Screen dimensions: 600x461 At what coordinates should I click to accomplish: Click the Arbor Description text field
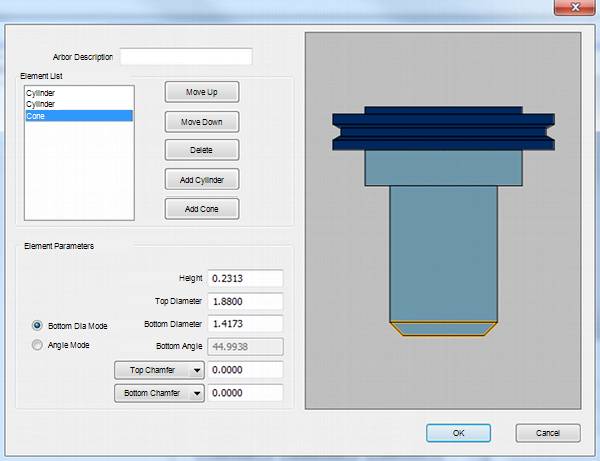(186, 57)
